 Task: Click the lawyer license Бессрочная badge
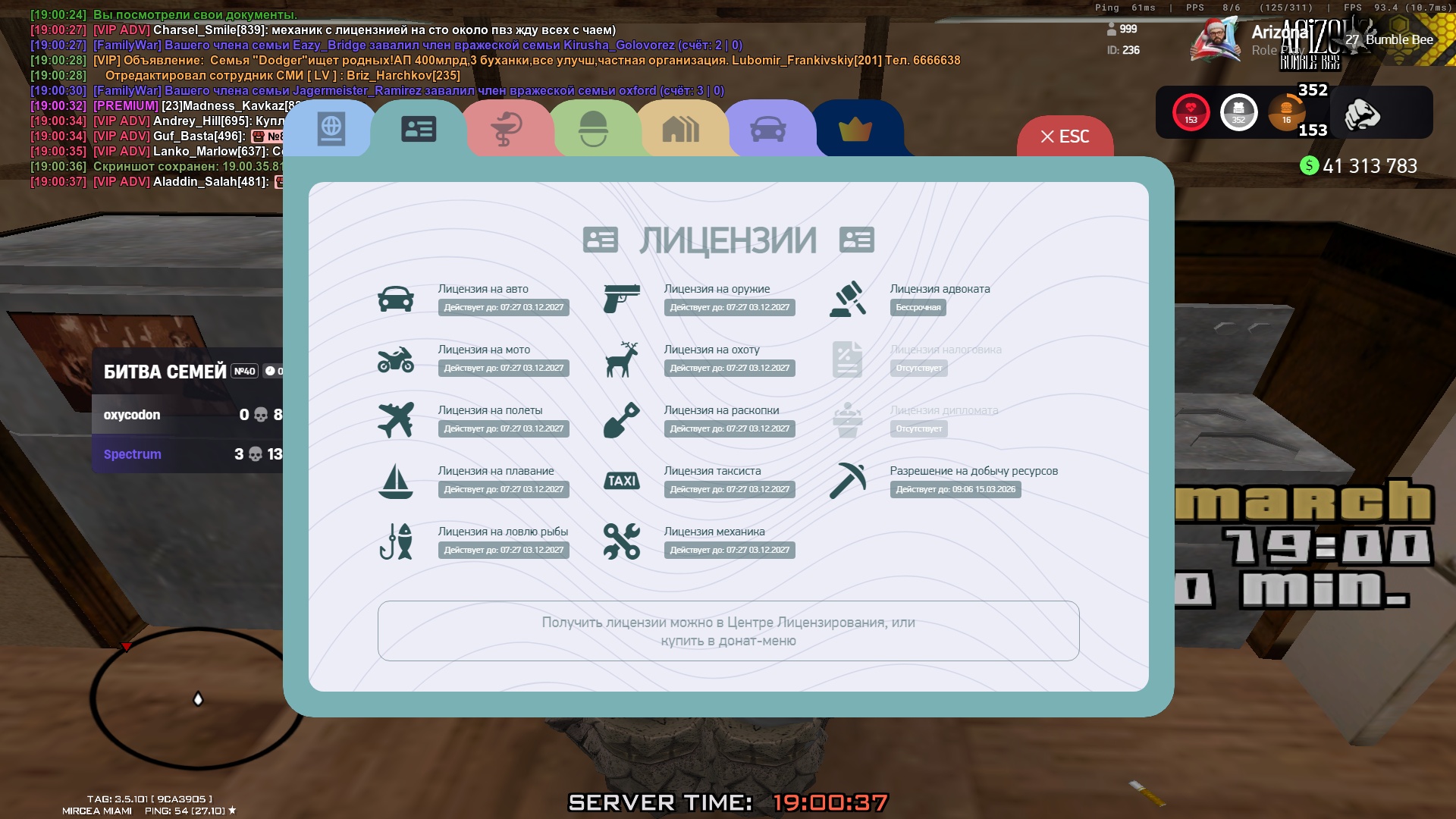click(x=918, y=307)
